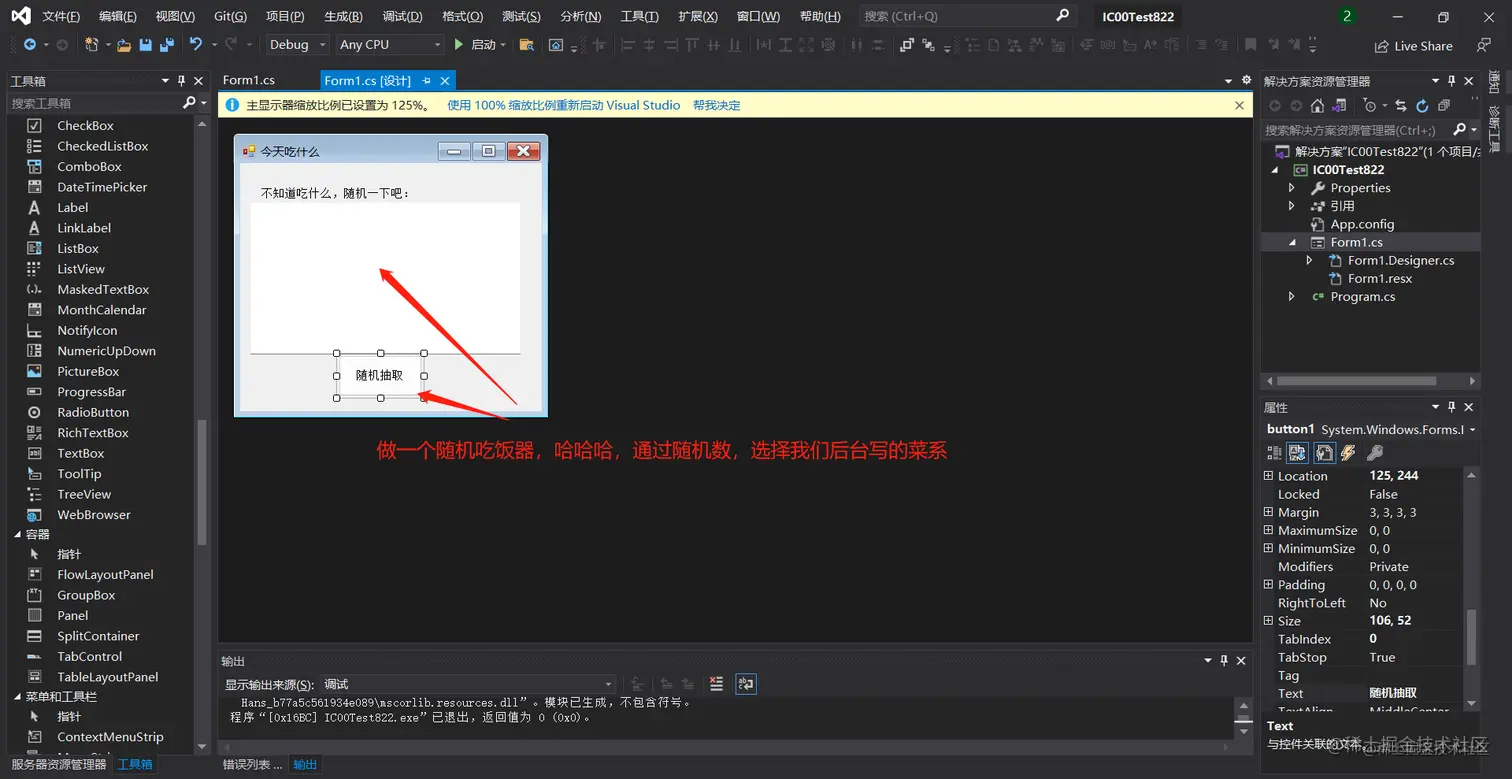Click the 帮我决定 link in the info bar
Screen dimensions: 1512x779
(x=716, y=105)
